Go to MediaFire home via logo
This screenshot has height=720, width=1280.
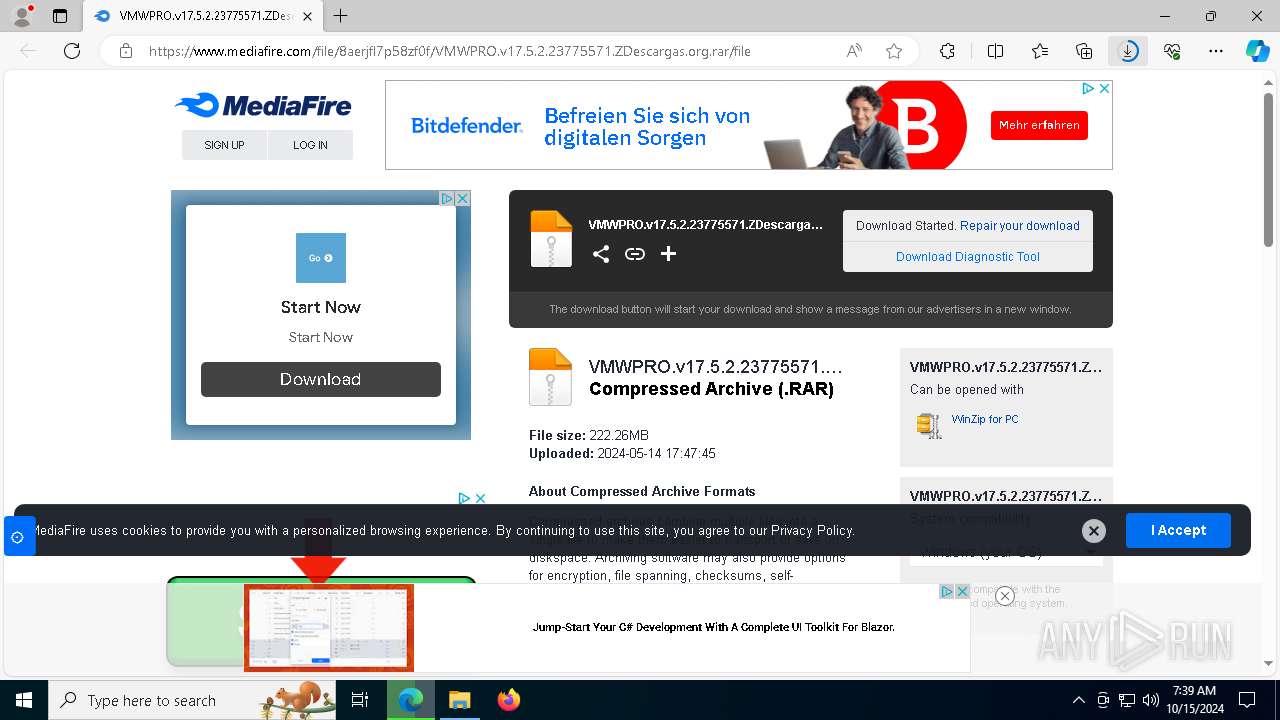(263, 105)
